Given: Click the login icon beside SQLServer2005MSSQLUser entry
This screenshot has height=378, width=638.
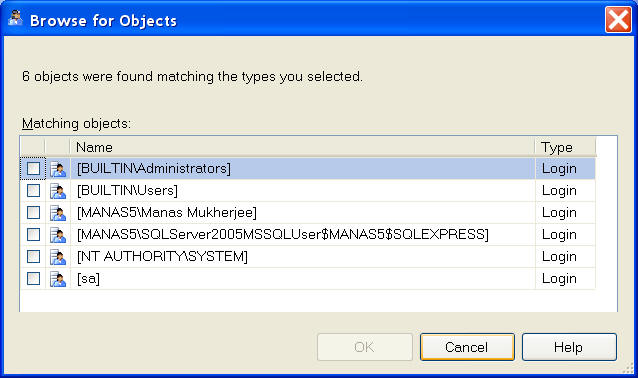Looking at the screenshot, I should click(x=58, y=235).
